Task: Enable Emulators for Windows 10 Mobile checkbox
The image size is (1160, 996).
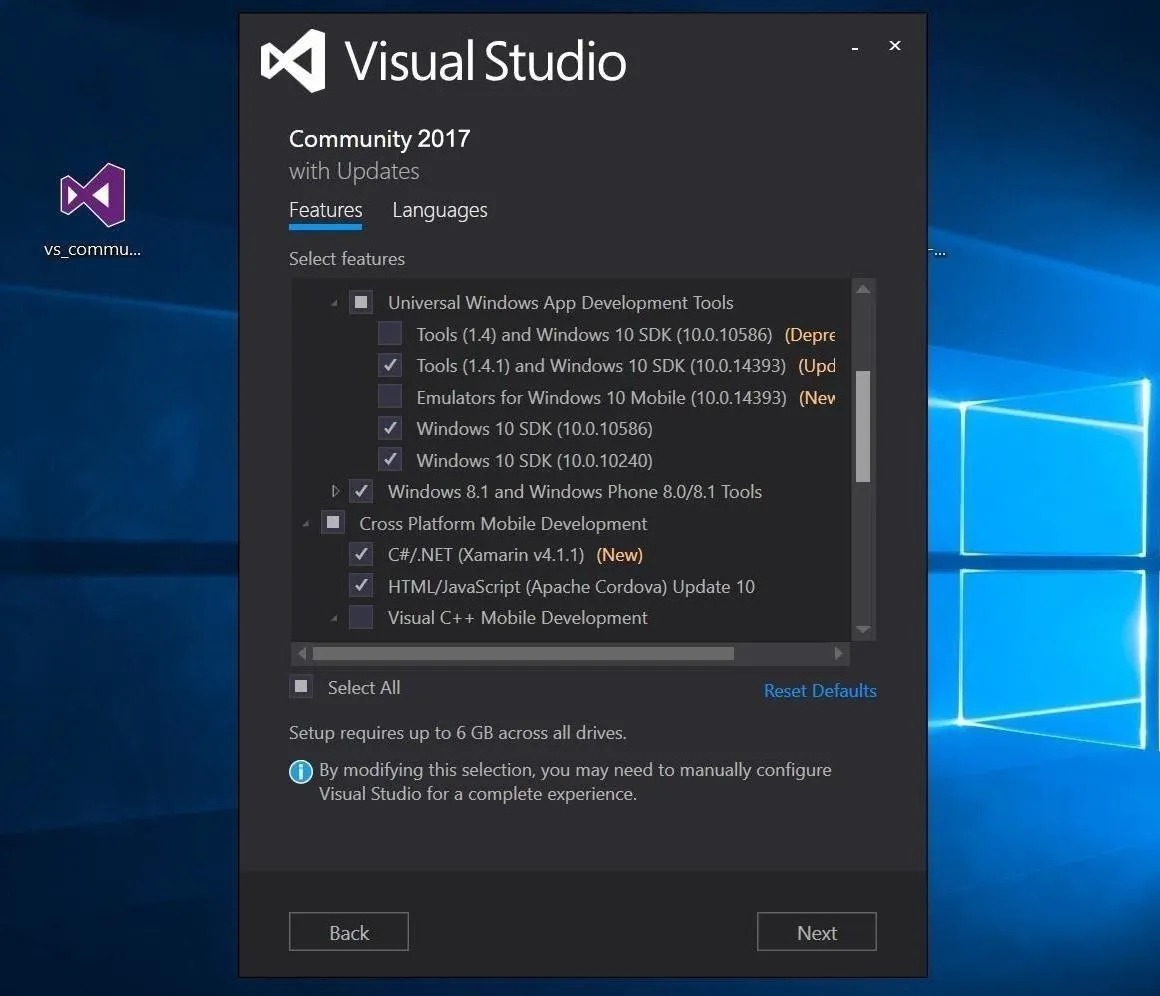Action: coord(390,397)
